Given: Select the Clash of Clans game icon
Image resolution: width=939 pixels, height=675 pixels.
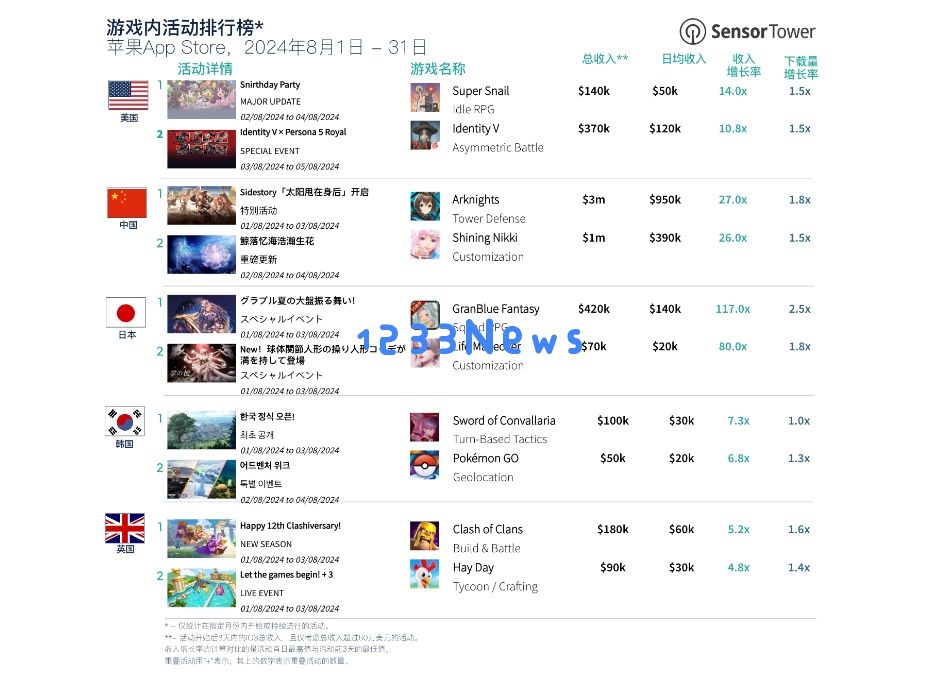Looking at the screenshot, I should click(x=425, y=536).
